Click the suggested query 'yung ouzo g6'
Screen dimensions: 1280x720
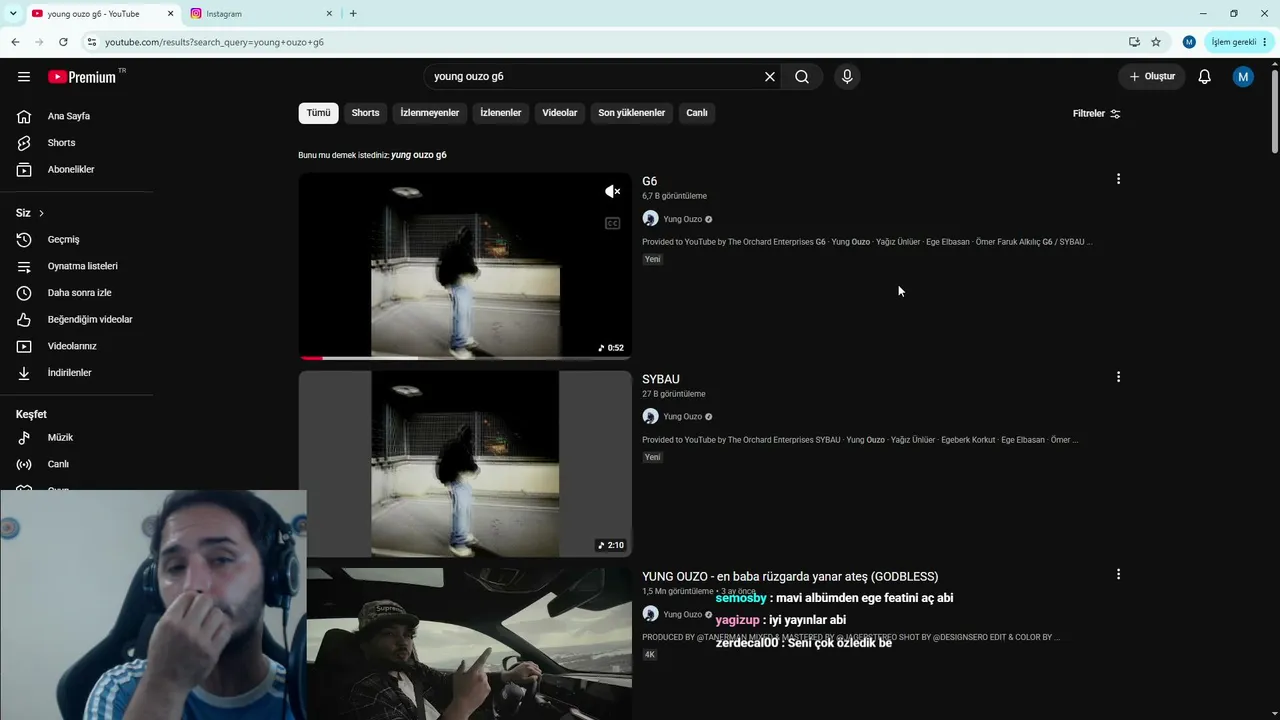click(x=419, y=155)
